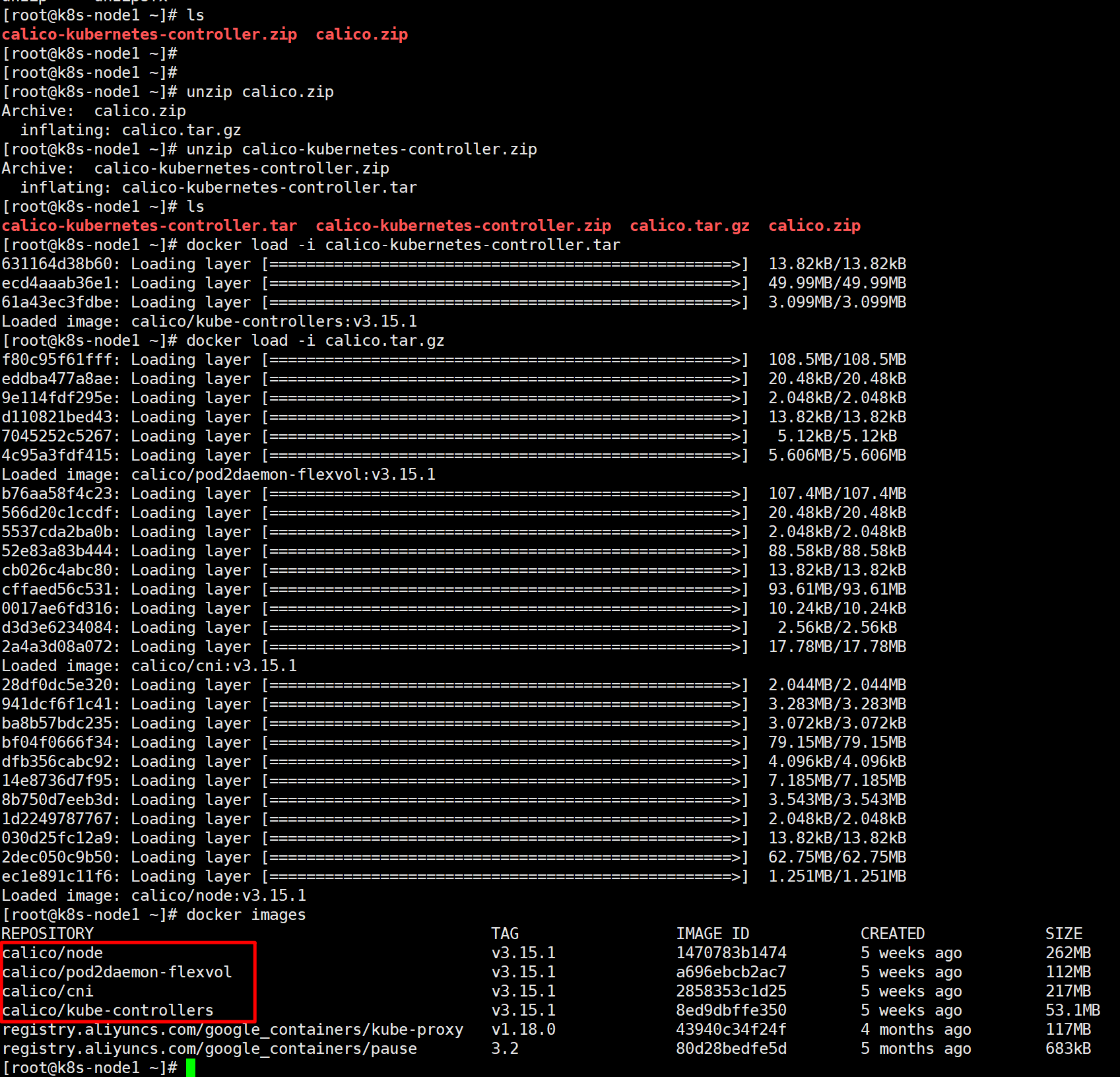The image size is (1120, 1077).
Task: Click layer ID f80c95f61fff
Action: click(57, 360)
